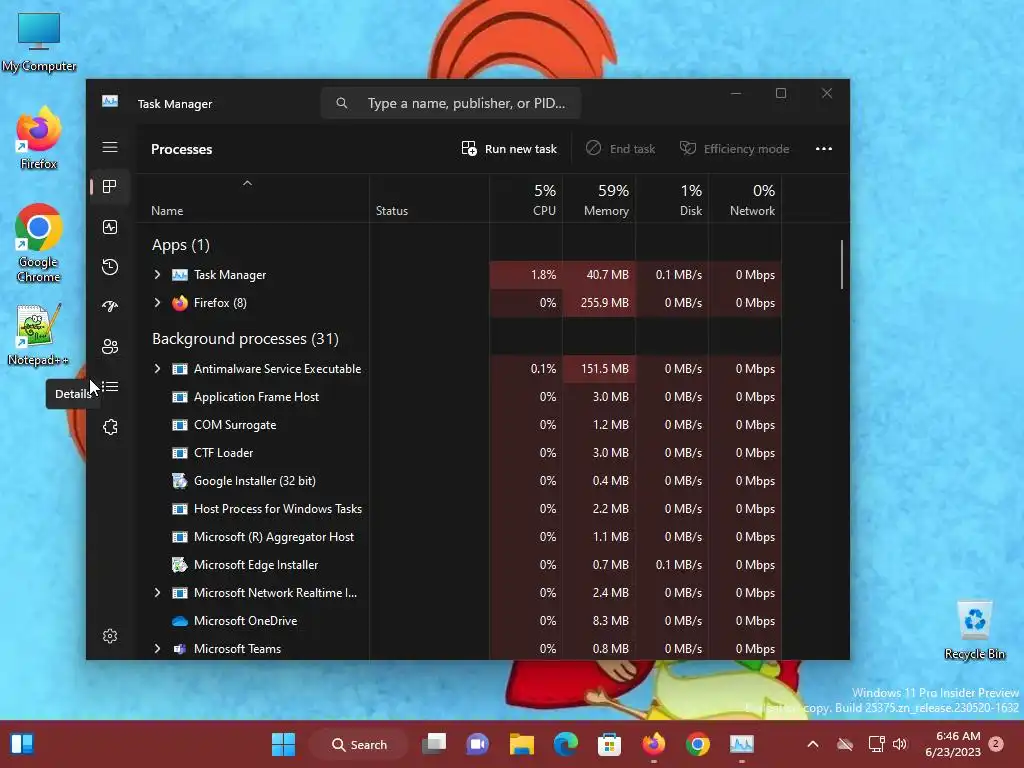The image size is (1024, 768).
Task: Open the Users tab icon
Action: (110, 346)
